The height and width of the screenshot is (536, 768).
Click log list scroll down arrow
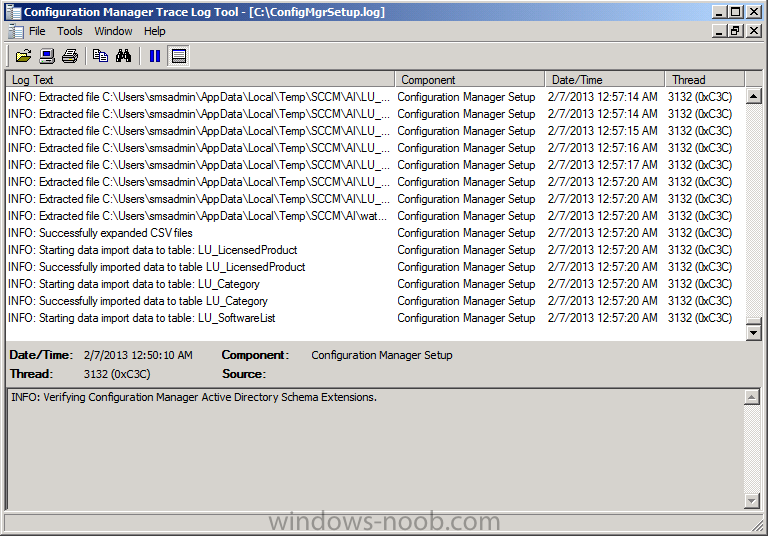click(753, 333)
